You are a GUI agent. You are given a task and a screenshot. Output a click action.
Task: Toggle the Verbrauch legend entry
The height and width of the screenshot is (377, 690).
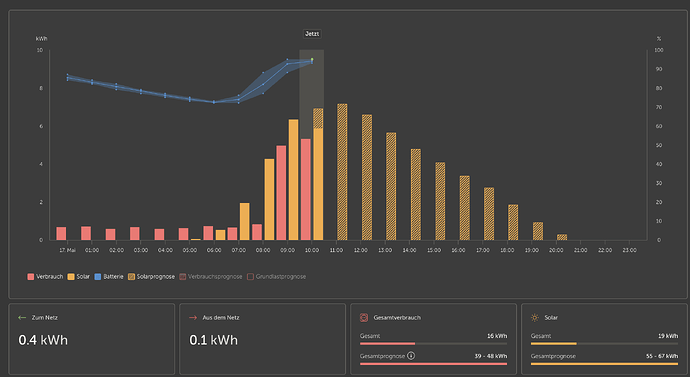(x=45, y=277)
